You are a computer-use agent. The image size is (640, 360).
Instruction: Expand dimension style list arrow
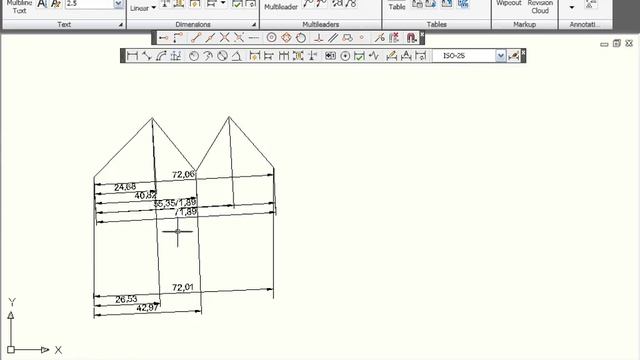click(500, 56)
